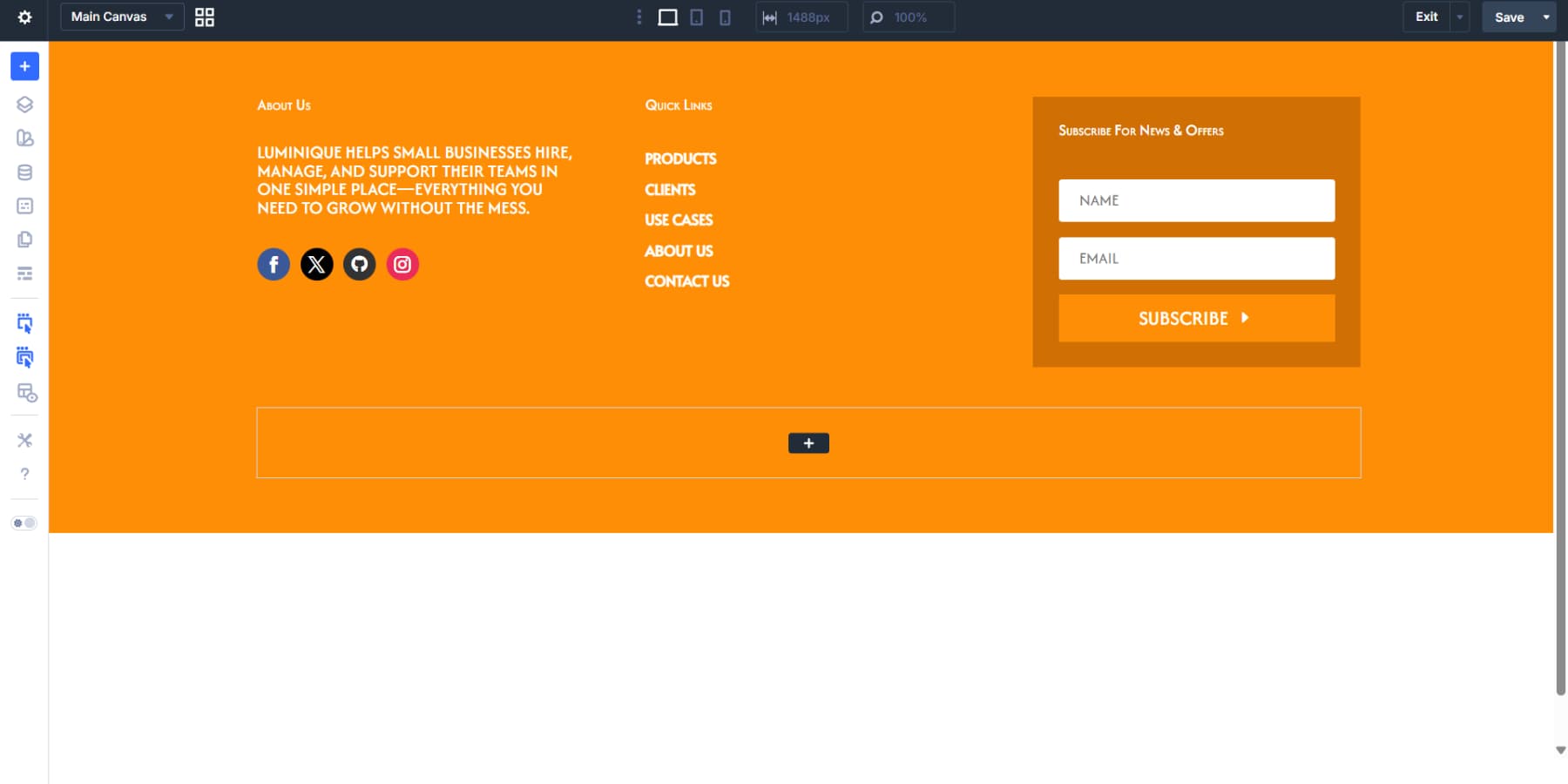Image resolution: width=1568 pixels, height=784 pixels.
Task: Open the design assets panel
Action: (24, 138)
